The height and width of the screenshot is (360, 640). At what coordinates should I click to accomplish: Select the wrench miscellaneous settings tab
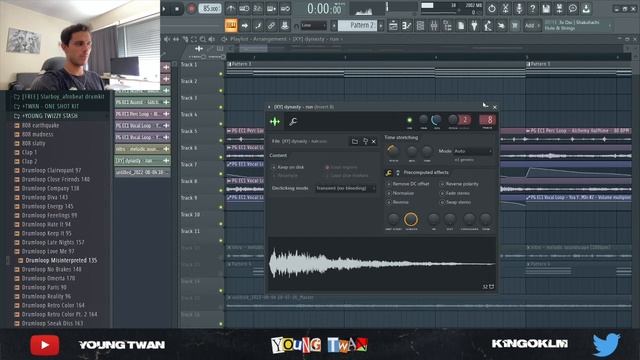click(293, 121)
